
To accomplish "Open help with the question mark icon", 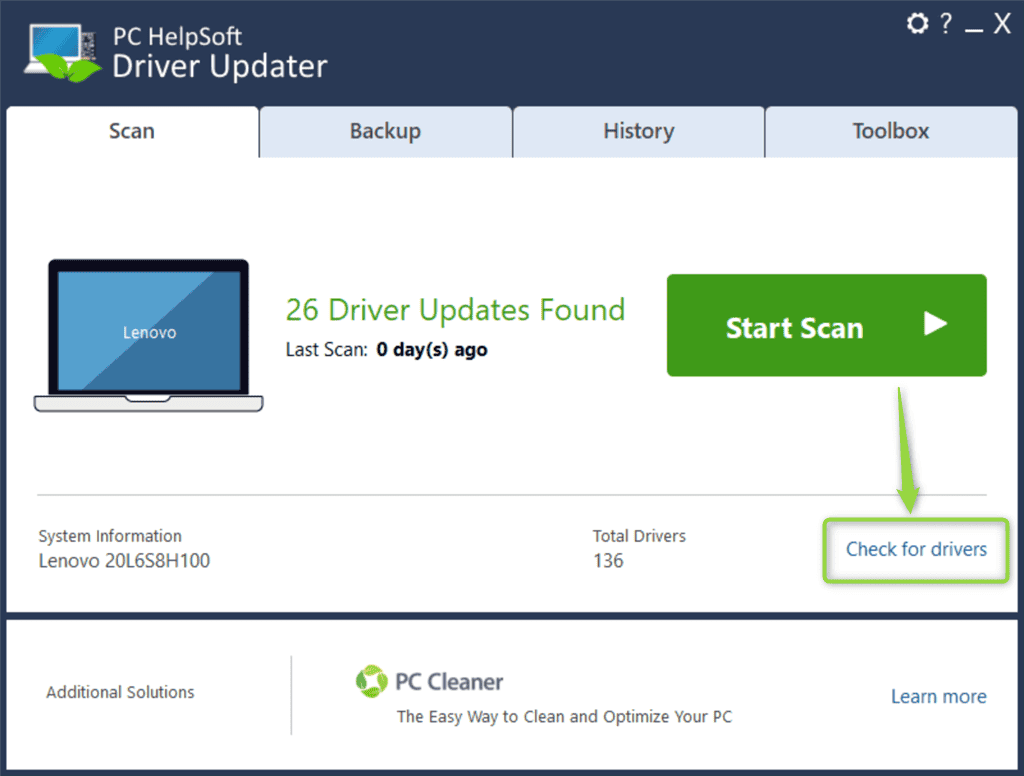I will pos(946,24).
